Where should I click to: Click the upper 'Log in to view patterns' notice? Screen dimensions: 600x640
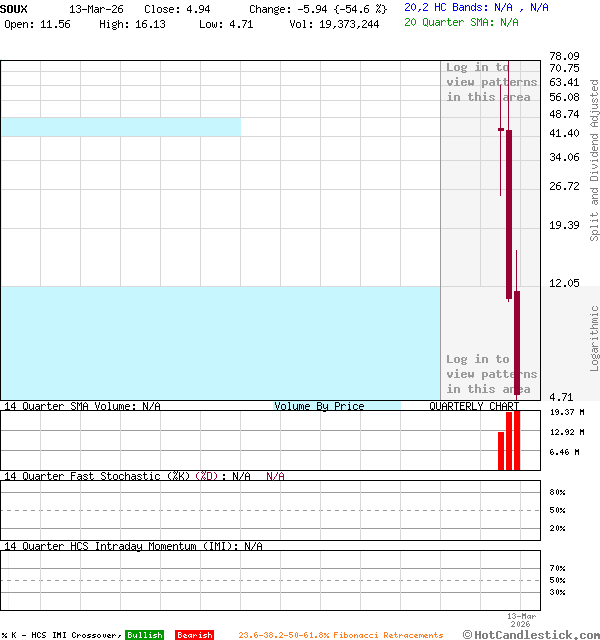491,82
